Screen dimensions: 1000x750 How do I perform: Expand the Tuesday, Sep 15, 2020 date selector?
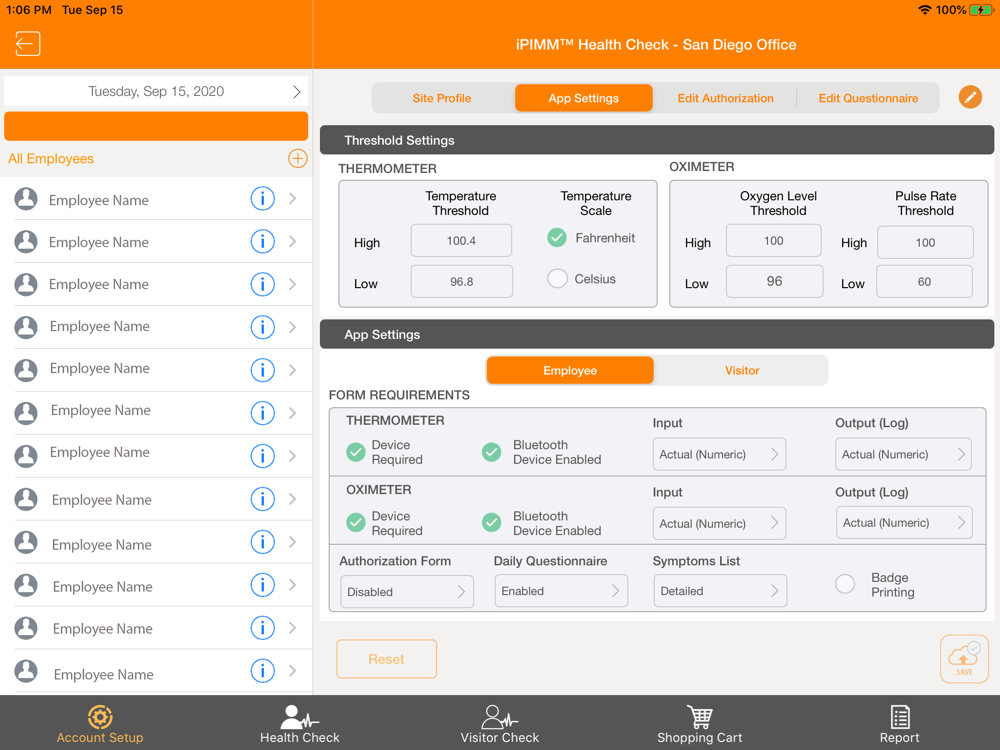[156, 91]
